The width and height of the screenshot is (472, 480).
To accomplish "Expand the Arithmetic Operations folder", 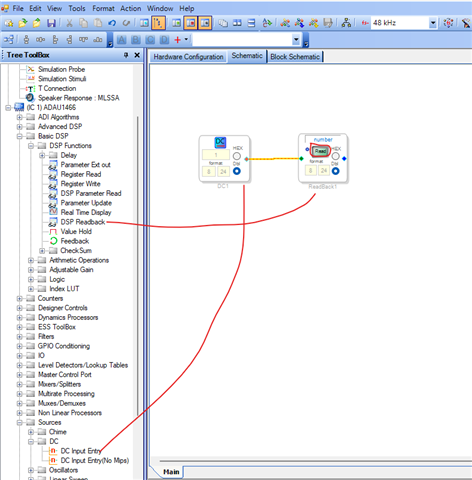I will (x=31, y=260).
